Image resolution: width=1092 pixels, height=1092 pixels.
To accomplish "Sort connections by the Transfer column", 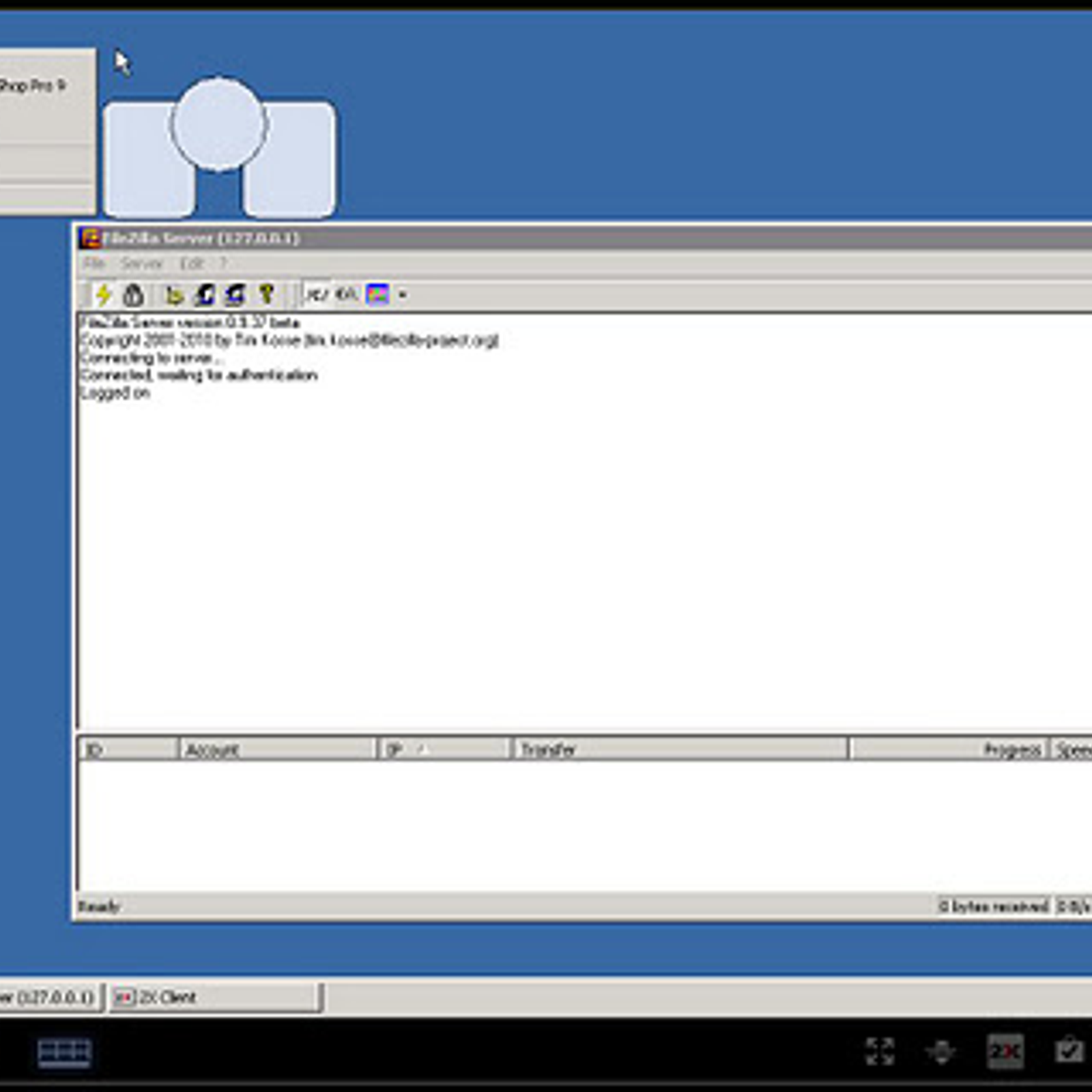I will point(680,749).
